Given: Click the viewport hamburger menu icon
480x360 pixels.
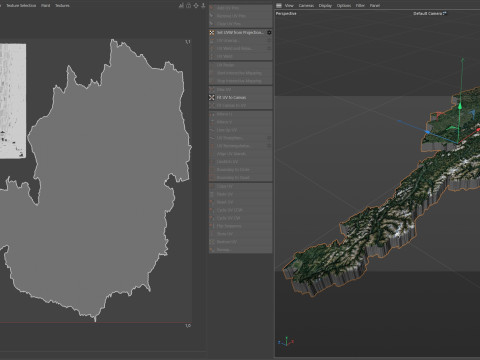Looking at the screenshot, I should click(x=279, y=6).
